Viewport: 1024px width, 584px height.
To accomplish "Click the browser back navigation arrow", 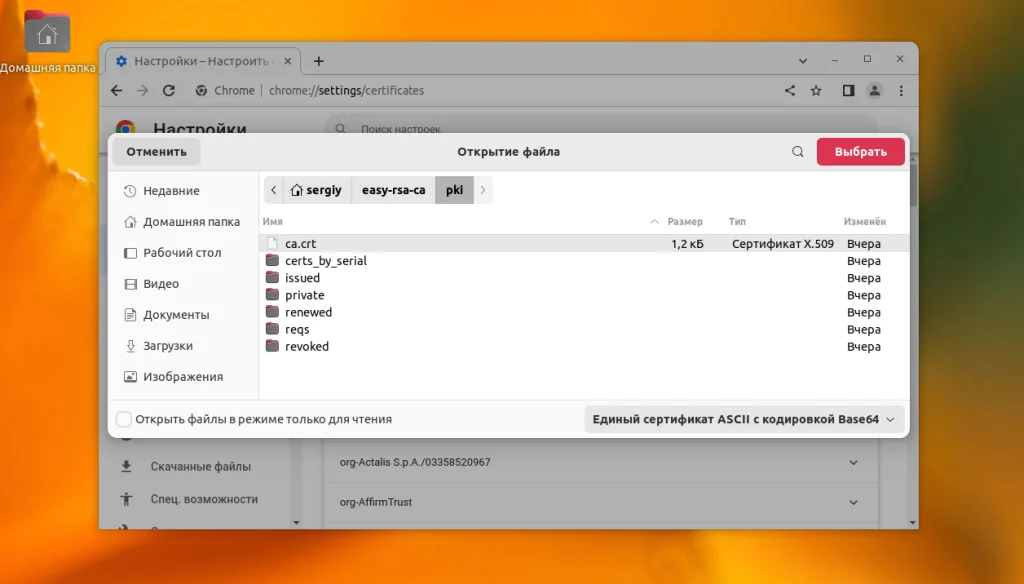I will (116, 90).
